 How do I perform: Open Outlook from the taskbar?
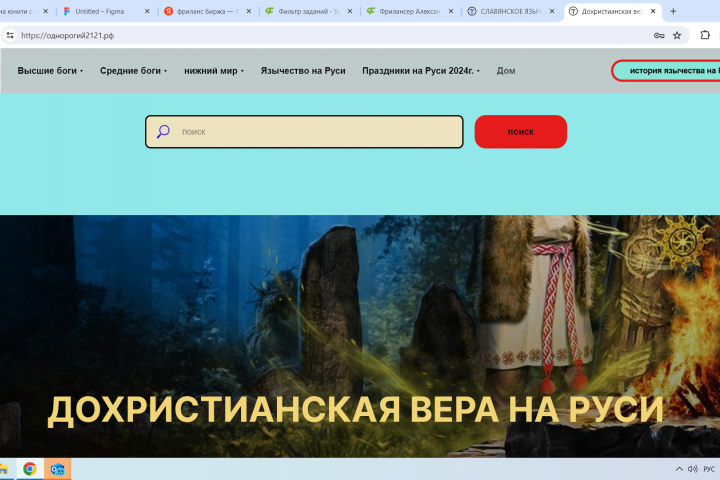coord(57,469)
